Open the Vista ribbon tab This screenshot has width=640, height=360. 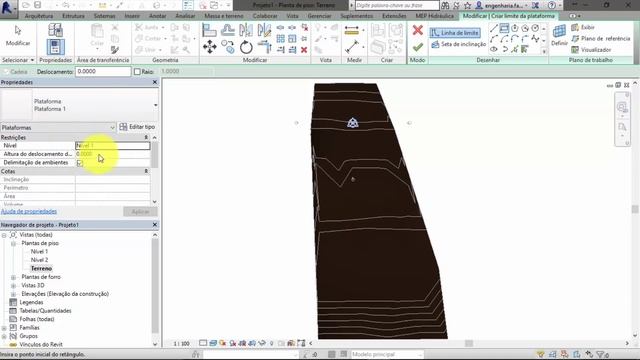[x=292, y=16]
